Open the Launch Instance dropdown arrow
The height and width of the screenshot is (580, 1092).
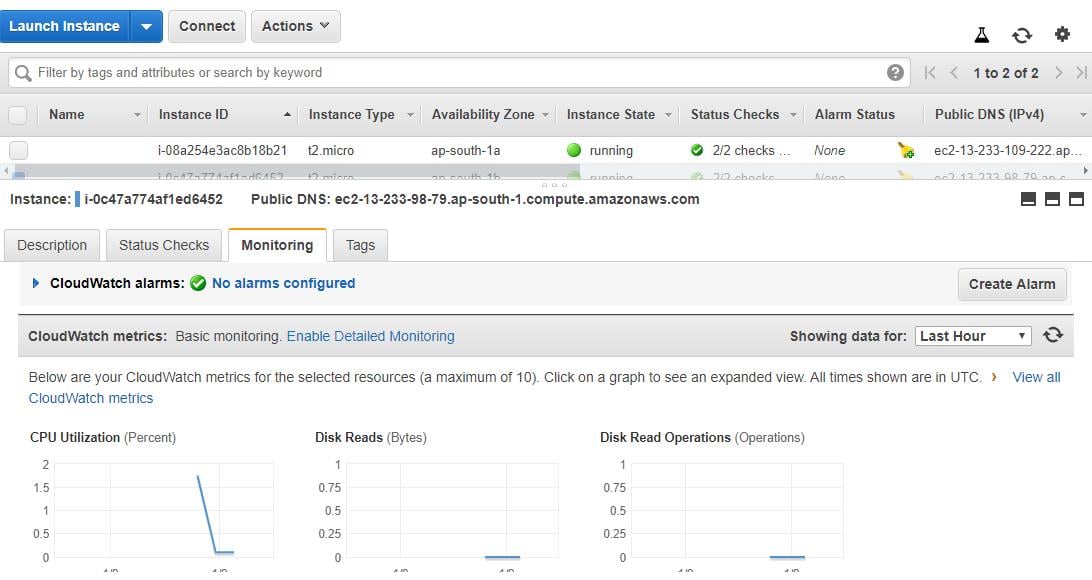pyautogui.click(x=146, y=26)
